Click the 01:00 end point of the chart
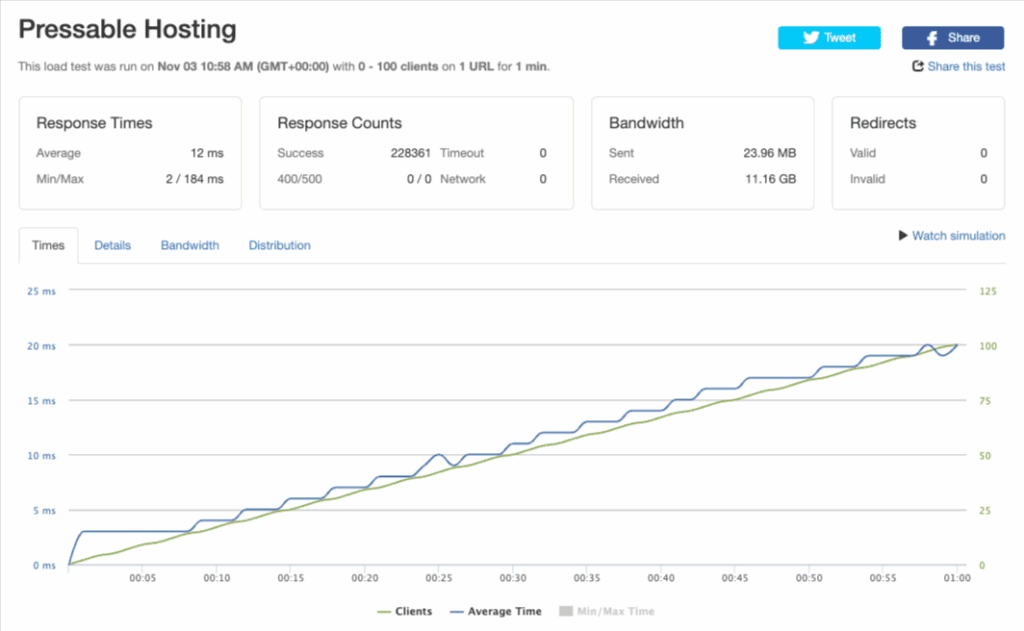Screen dimensions: 1024x631 tap(957, 578)
